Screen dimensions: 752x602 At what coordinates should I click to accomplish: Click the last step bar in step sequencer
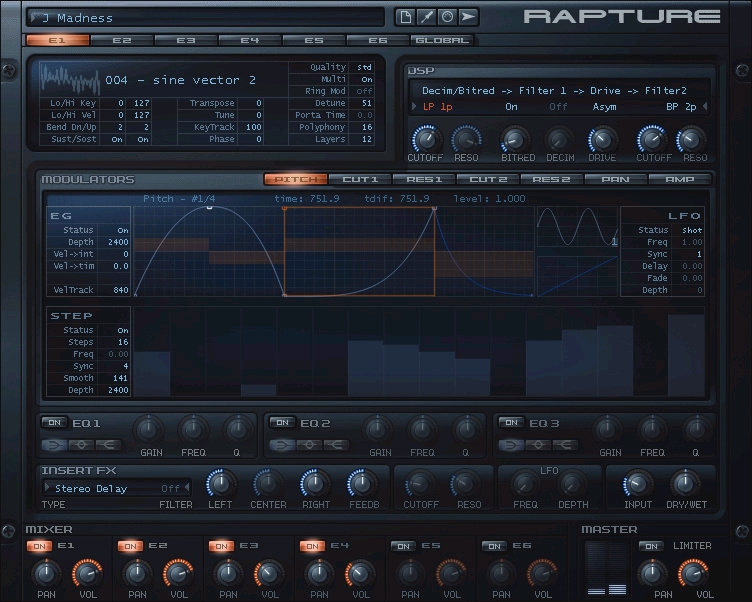[686, 355]
